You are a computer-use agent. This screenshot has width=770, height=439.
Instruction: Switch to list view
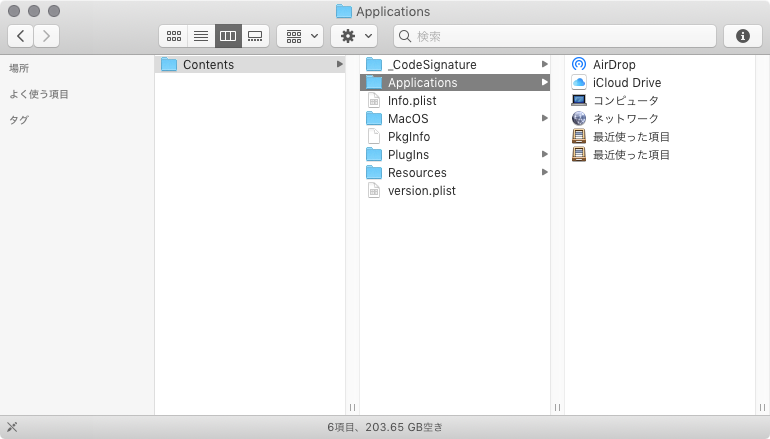(201, 36)
